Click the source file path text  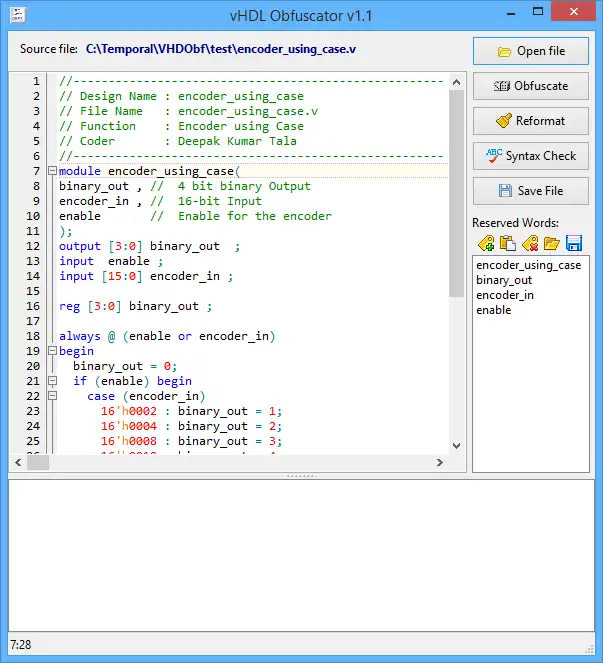pyautogui.click(x=221, y=49)
